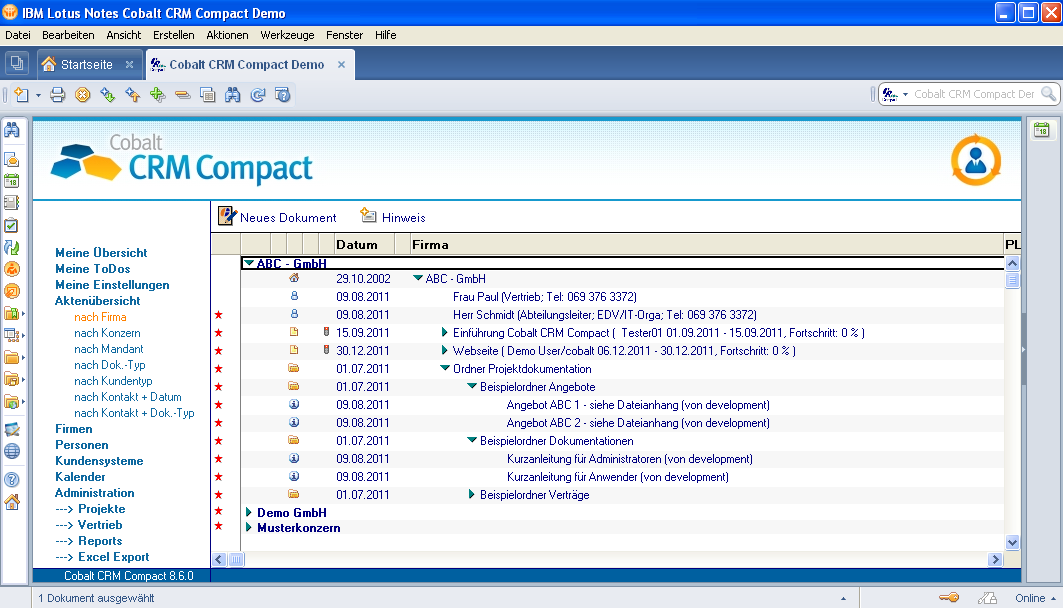Screen dimensions: 1063x608
Task: Select the Angebot ABC 1 document row
Action: tap(622, 405)
